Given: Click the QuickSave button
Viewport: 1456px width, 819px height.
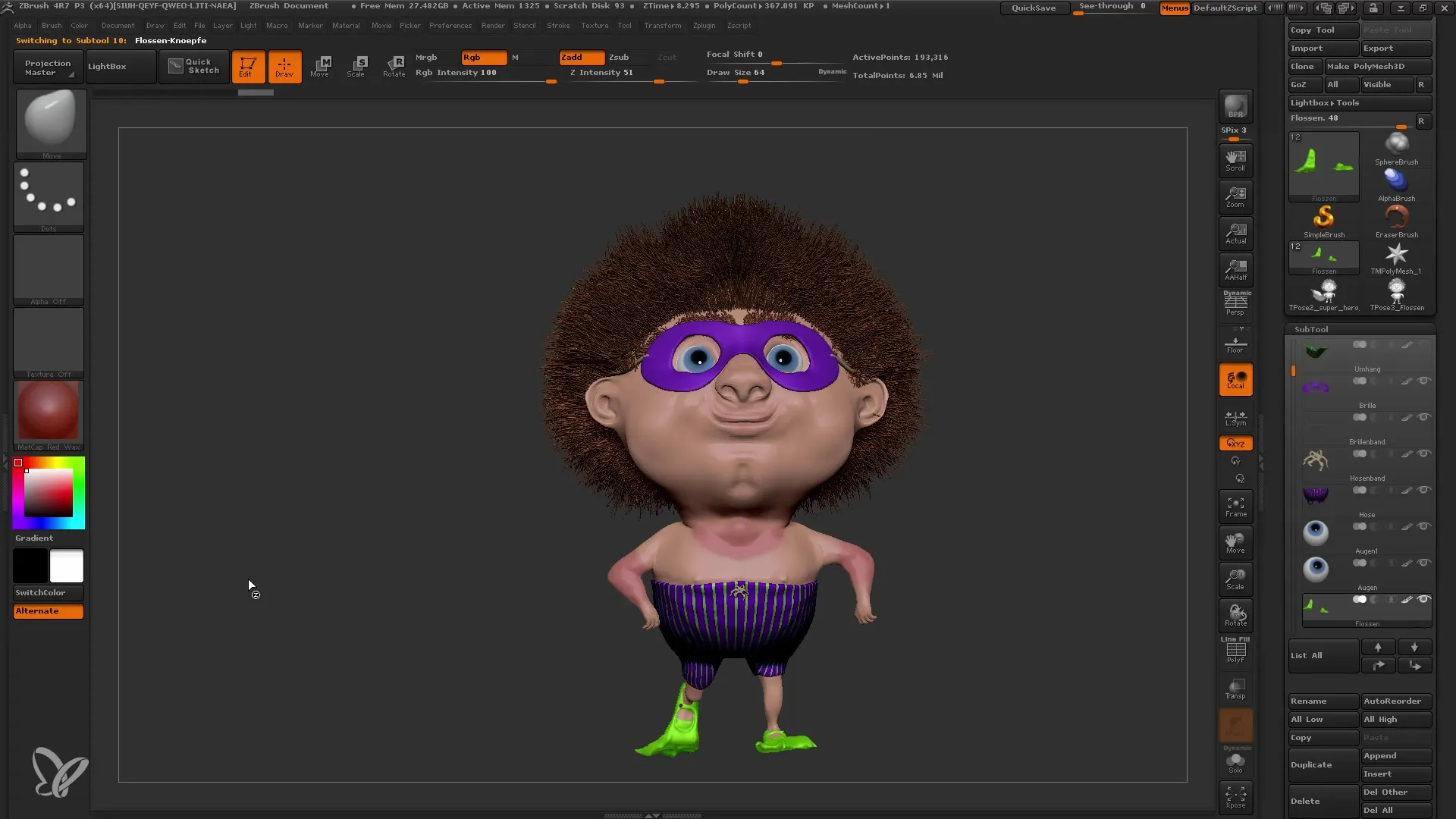Looking at the screenshot, I should (x=1034, y=8).
